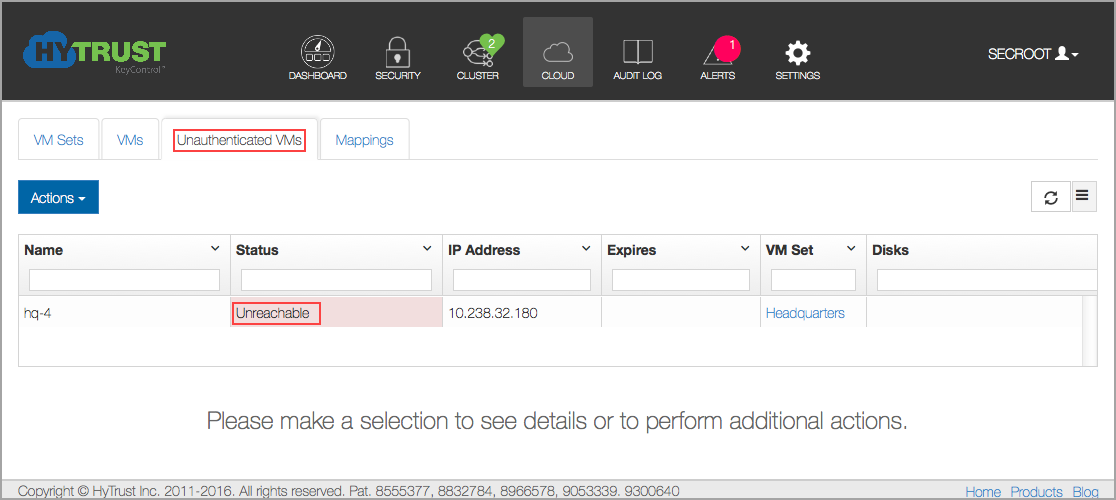Switch to the VMs tab

(x=130, y=140)
